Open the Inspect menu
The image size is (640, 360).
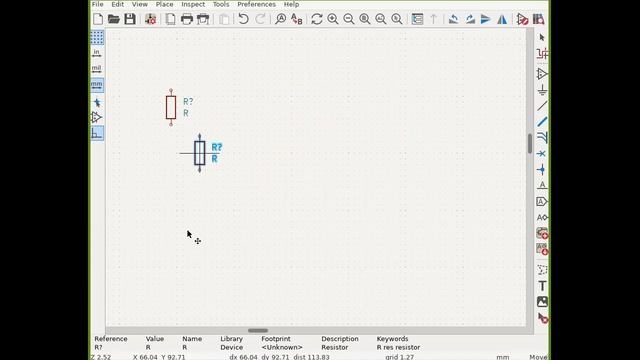coord(193,4)
